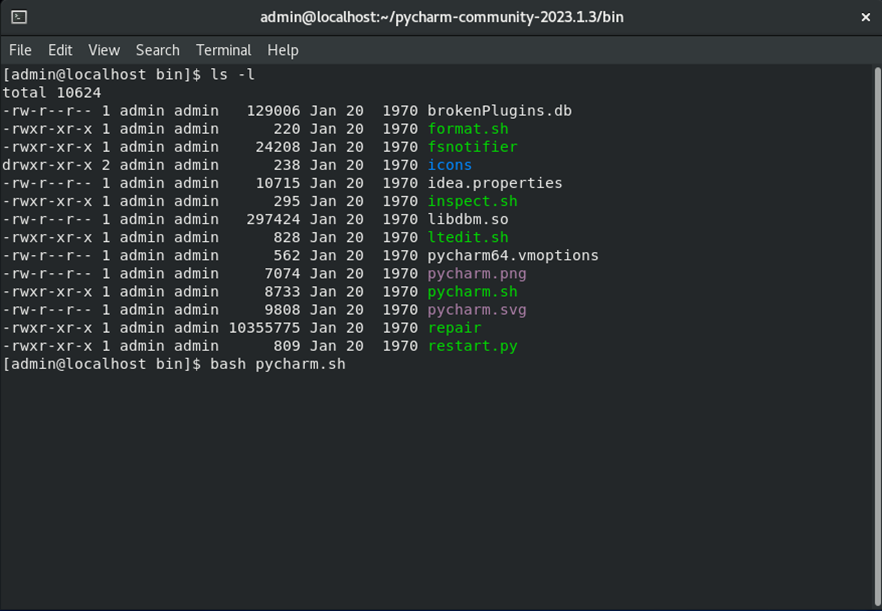
Task: Click the pycharm.png file name
Action: (x=477, y=273)
